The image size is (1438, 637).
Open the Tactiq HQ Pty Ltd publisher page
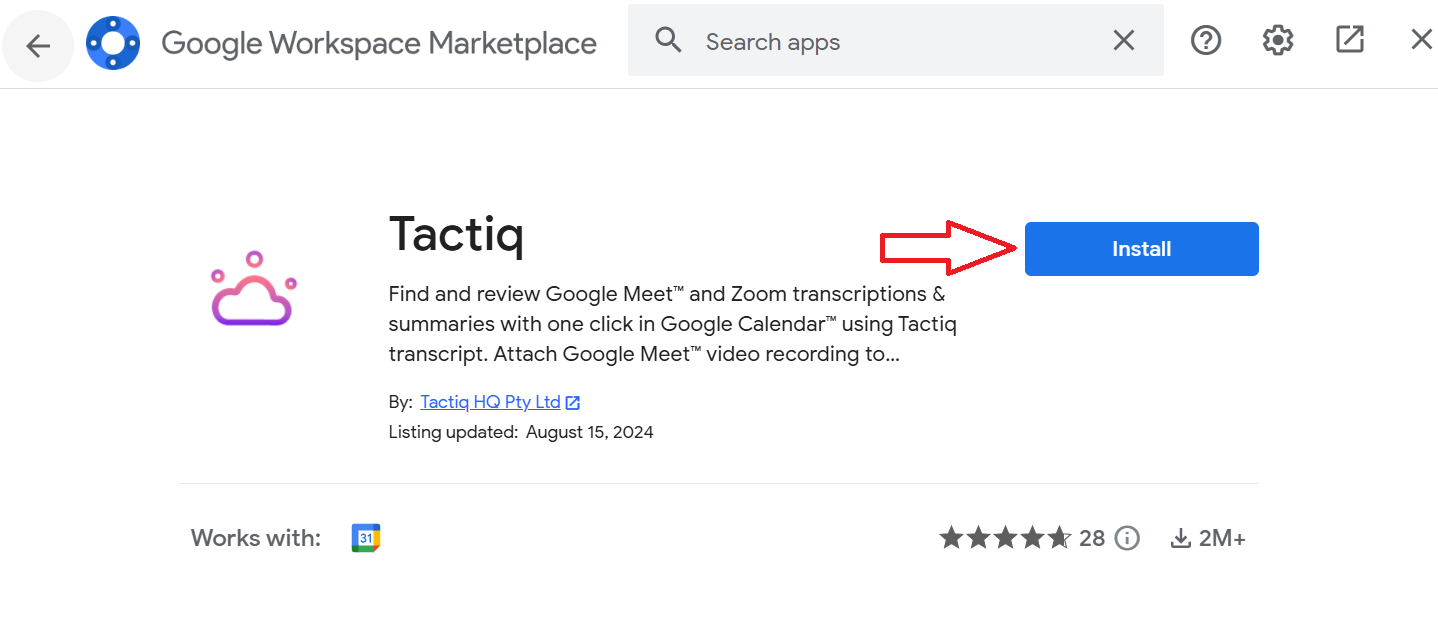pos(491,401)
